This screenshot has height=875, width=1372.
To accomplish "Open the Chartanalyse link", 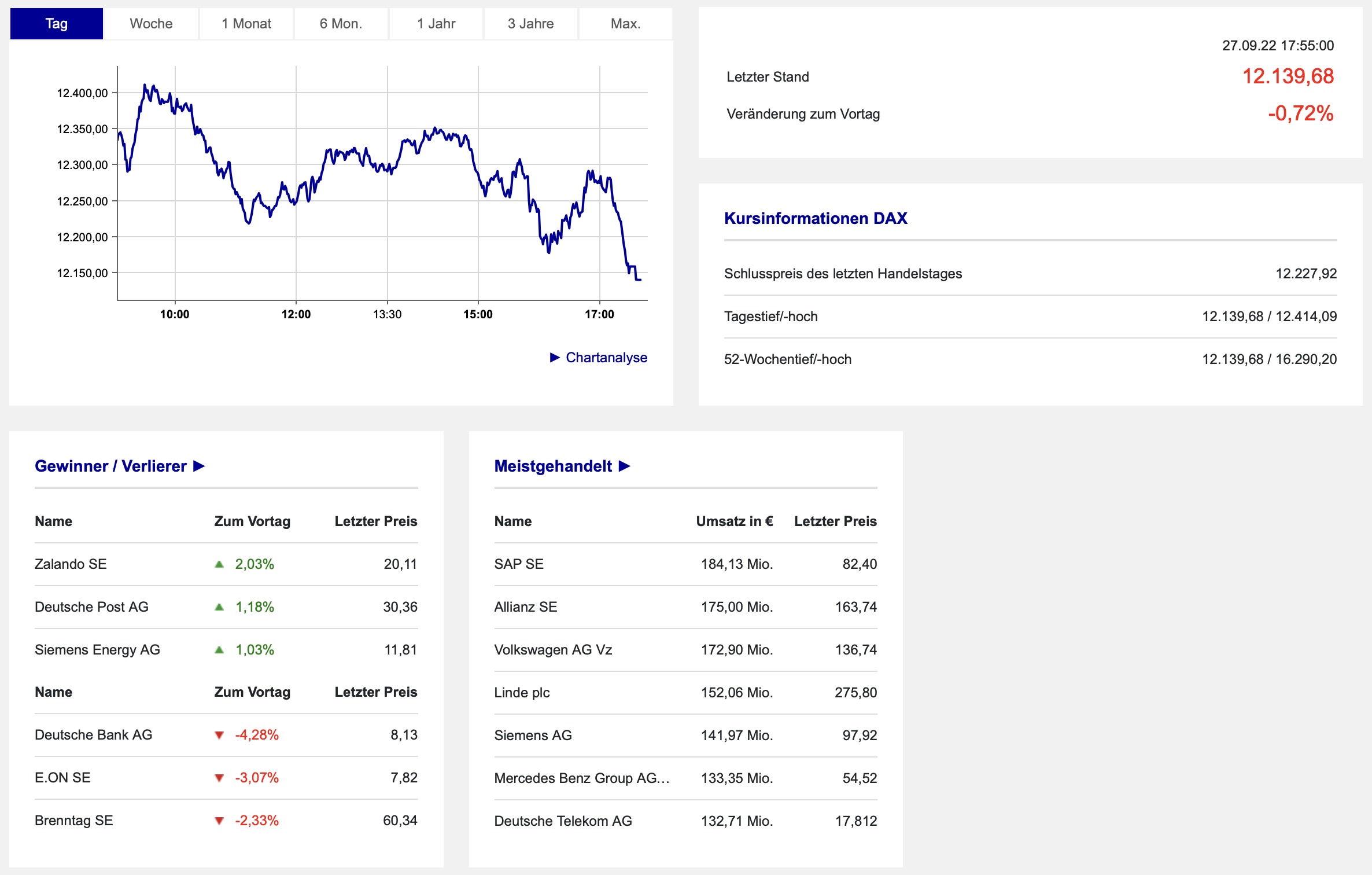I will point(606,358).
